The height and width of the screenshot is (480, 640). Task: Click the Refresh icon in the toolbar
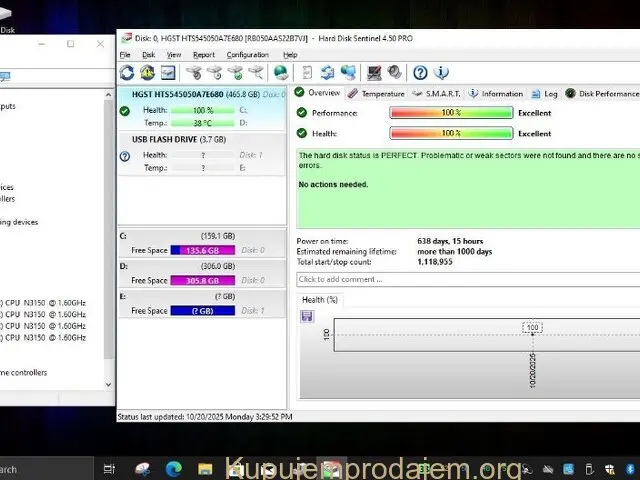(127, 72)
